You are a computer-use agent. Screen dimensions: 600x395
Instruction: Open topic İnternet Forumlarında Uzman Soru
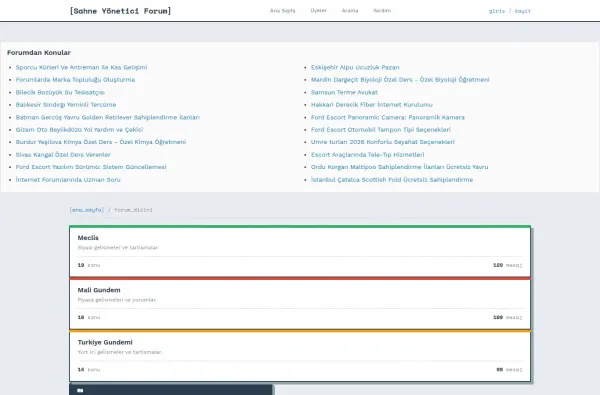point(68,180)
